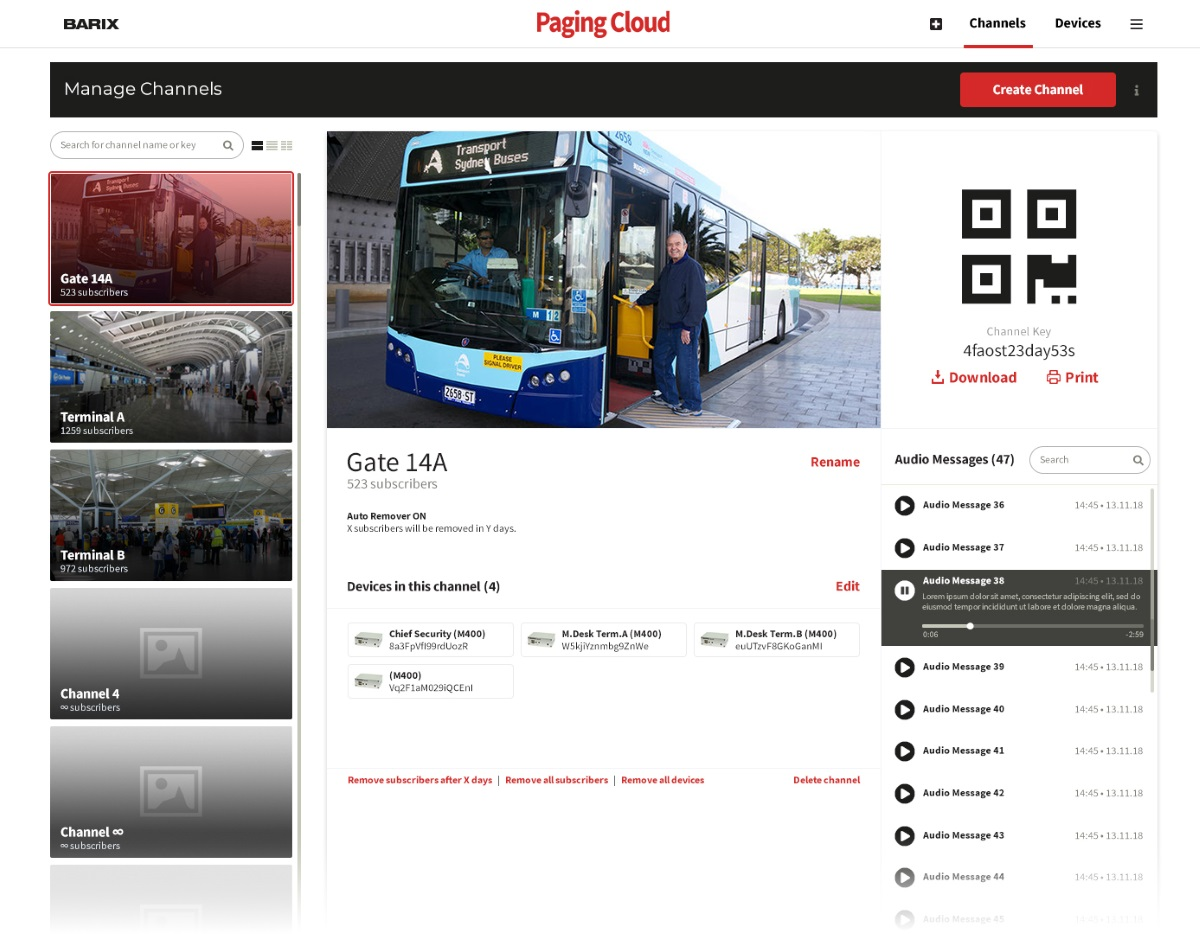The width and height of the screenshot is (1200, 934).
Task: Edit devices in this channel
Action: [847, 586]
